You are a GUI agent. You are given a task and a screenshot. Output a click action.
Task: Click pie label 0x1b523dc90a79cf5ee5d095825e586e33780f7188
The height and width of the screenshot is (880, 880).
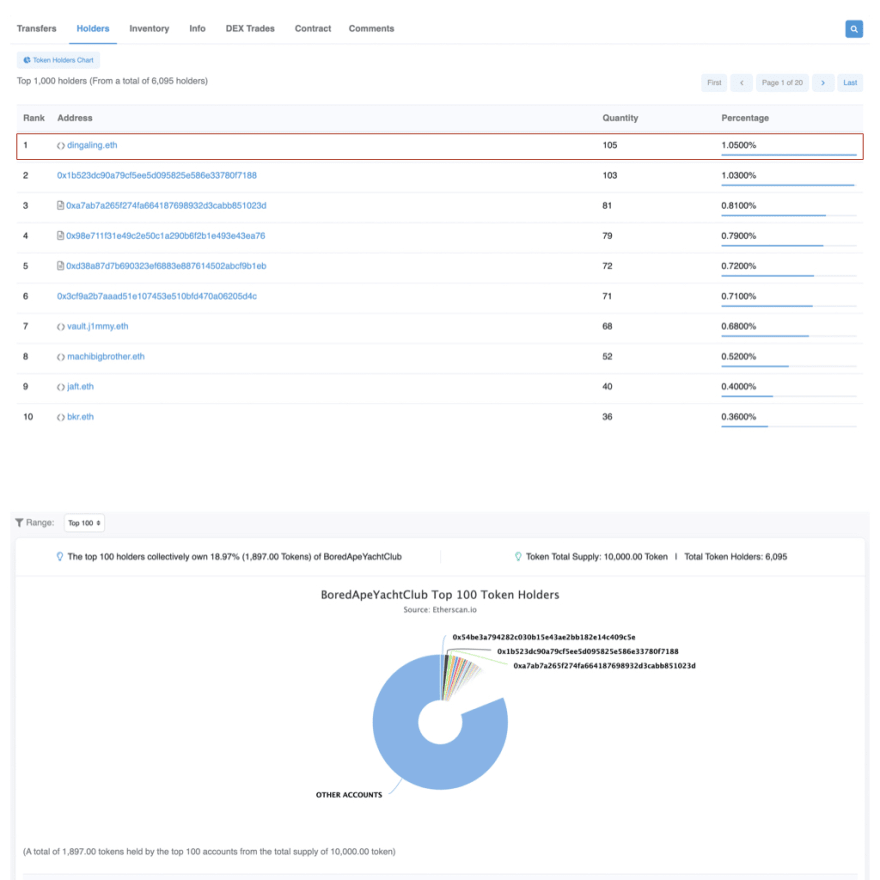click(x=588, y=652)
